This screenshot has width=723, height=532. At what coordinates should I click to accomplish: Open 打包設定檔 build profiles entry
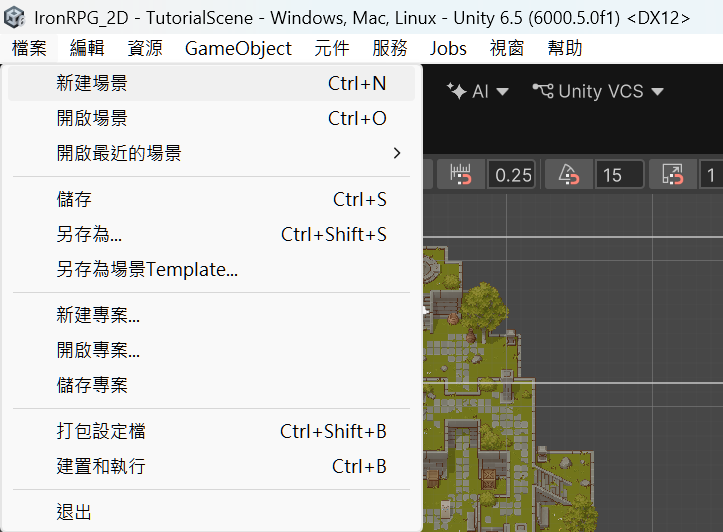[211, 432]
